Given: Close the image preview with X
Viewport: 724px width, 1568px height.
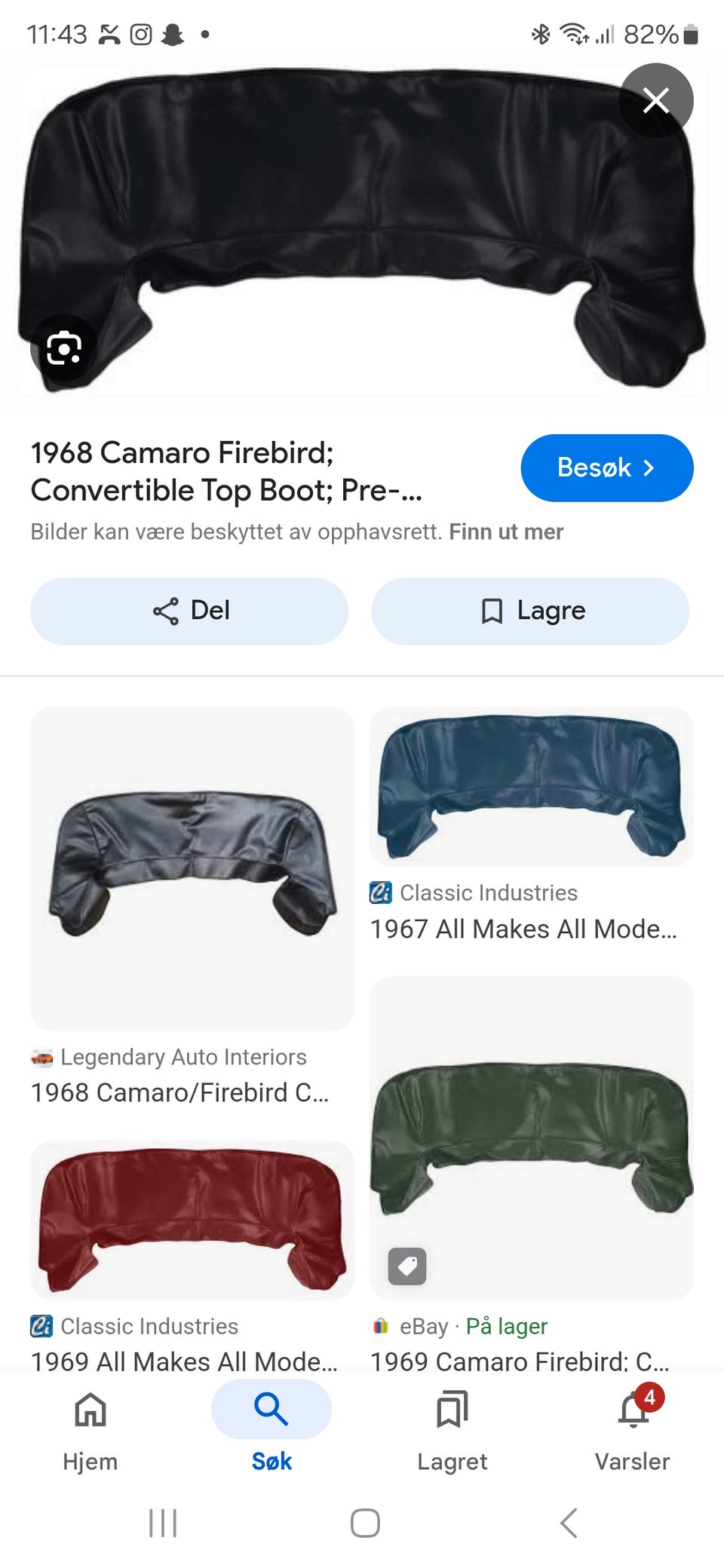Looking at the screenshot, I should tap(656, 100).
